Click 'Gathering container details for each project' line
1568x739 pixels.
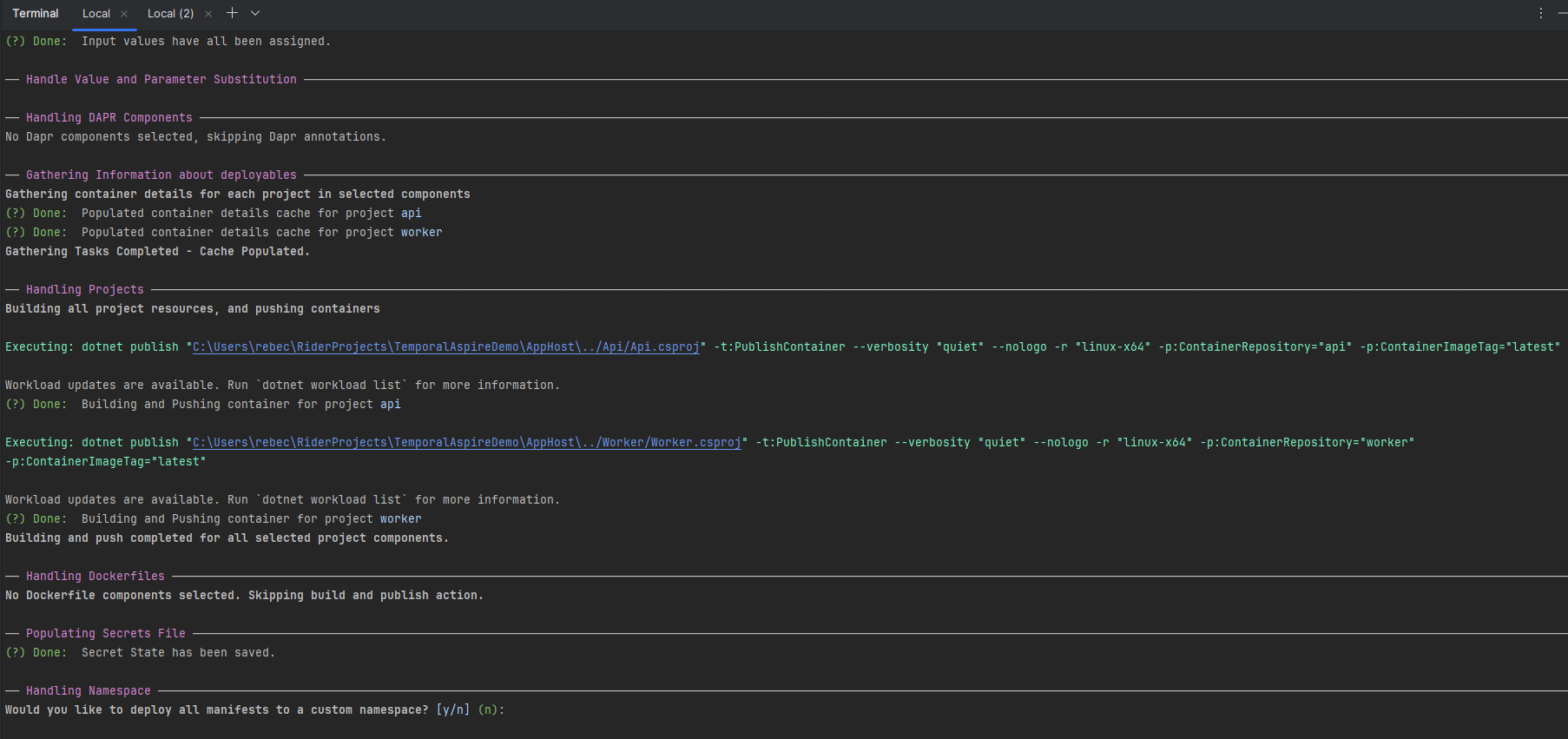(x=238, y=194)
